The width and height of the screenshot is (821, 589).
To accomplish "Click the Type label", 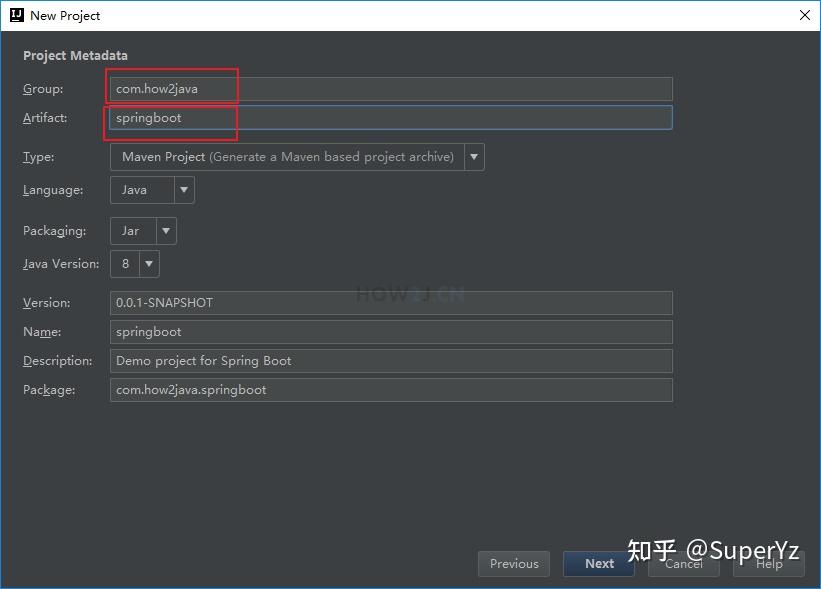I will point(38,158).
